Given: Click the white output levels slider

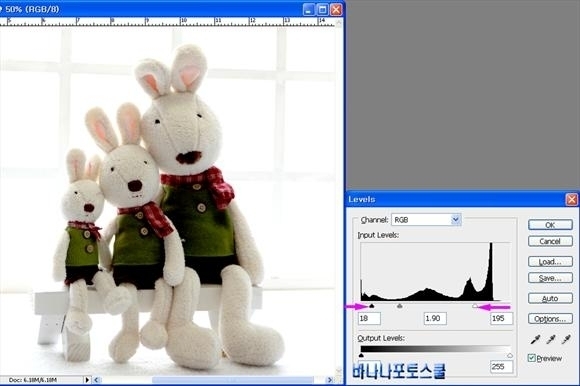Looking at the screenshot, I should click(510, 355).
